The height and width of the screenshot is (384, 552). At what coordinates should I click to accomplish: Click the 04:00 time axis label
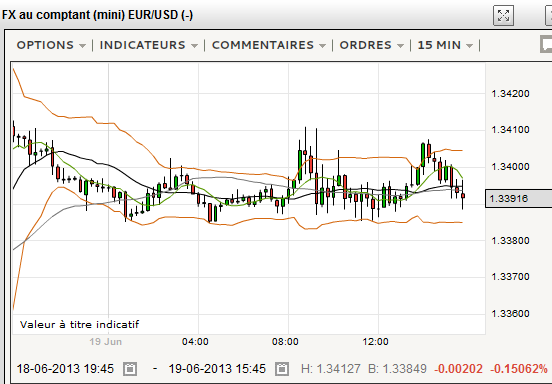195,342
